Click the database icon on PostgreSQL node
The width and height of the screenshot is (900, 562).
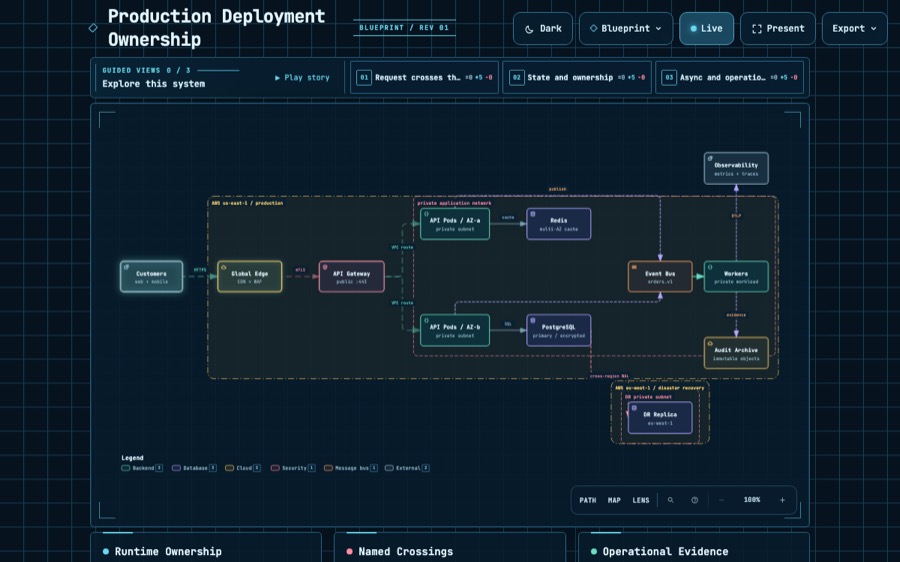[533, 320]
